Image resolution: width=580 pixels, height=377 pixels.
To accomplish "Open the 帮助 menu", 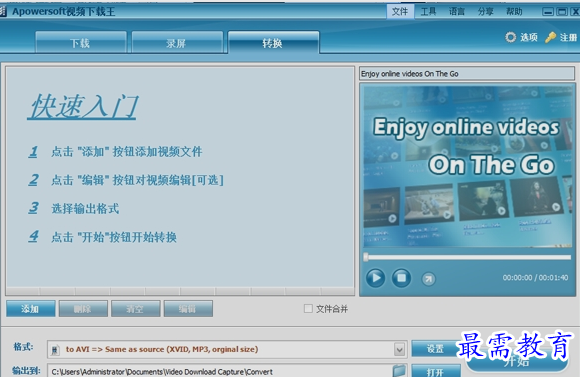I will click(x=514, y=11).
